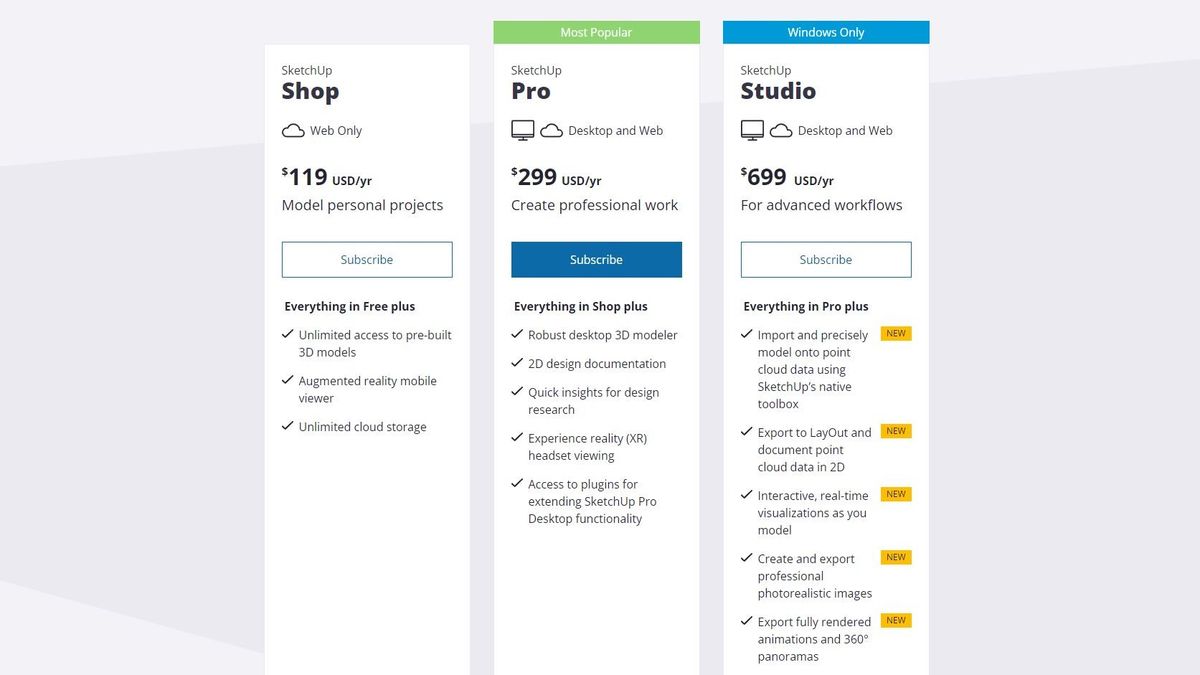The height and width of the screenshot is (675, 1200).
Task: Click NEW badge beside real-time visualizations feature
Action: (896, 494)
